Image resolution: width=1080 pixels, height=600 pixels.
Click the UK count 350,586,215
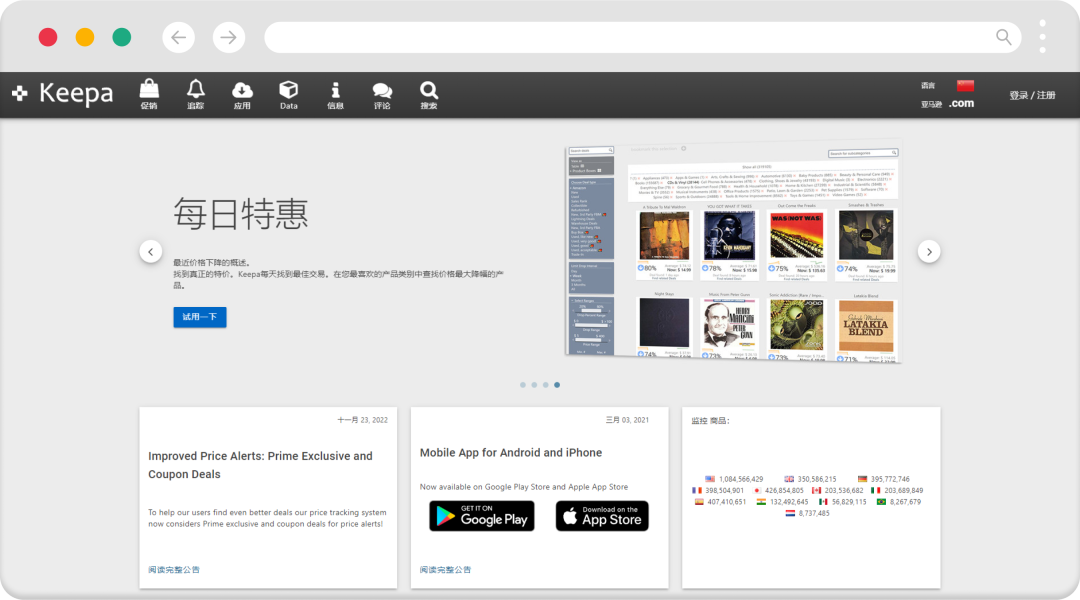pos(817,479)
